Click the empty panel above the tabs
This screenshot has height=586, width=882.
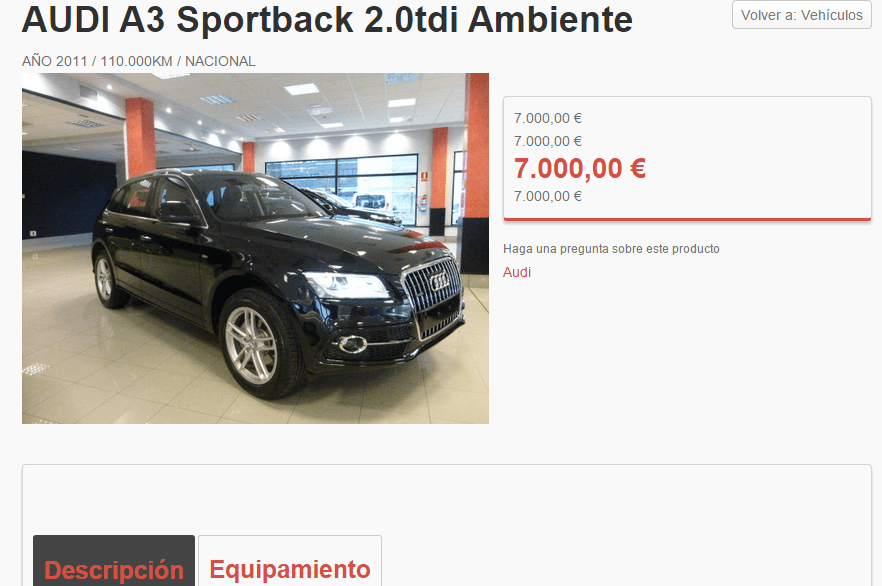pos(447,499)
